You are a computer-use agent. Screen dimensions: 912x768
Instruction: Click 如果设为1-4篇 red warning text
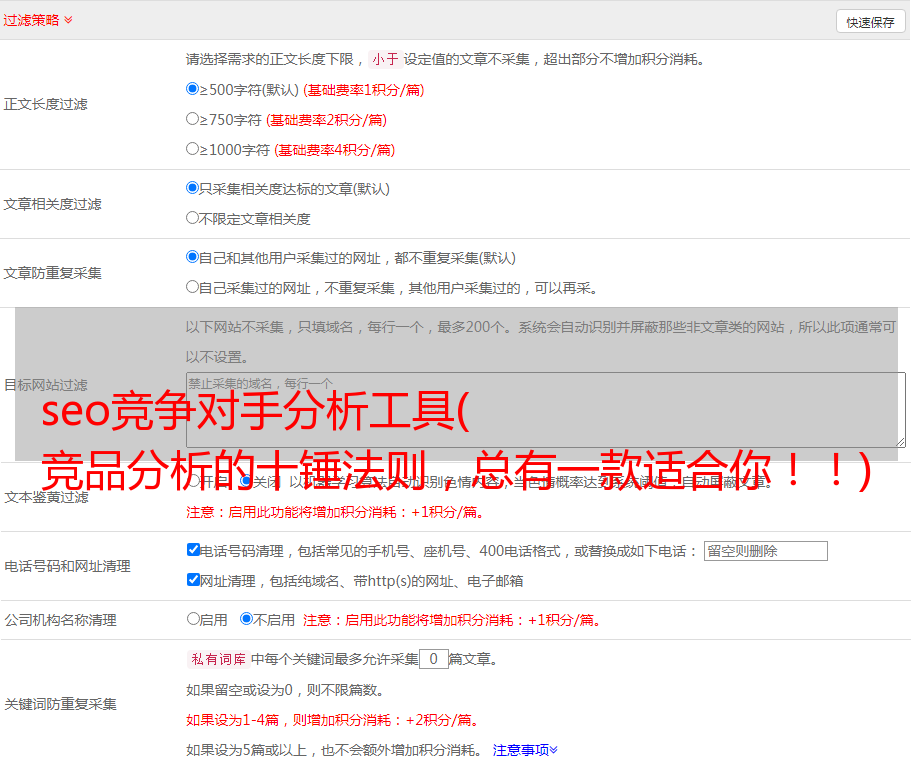coord(332,720)
